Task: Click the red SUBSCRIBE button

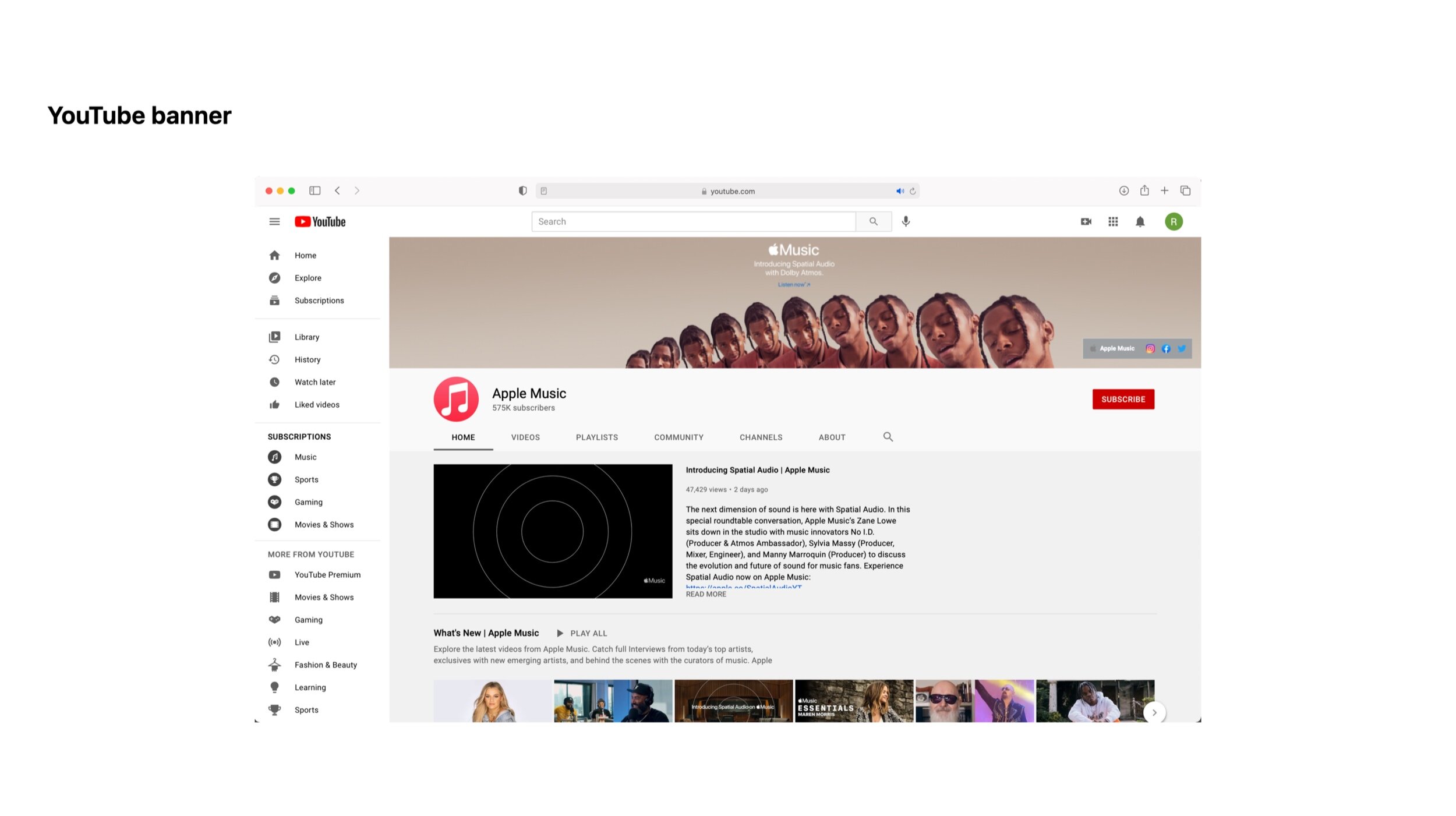Action: [1123, 399]
